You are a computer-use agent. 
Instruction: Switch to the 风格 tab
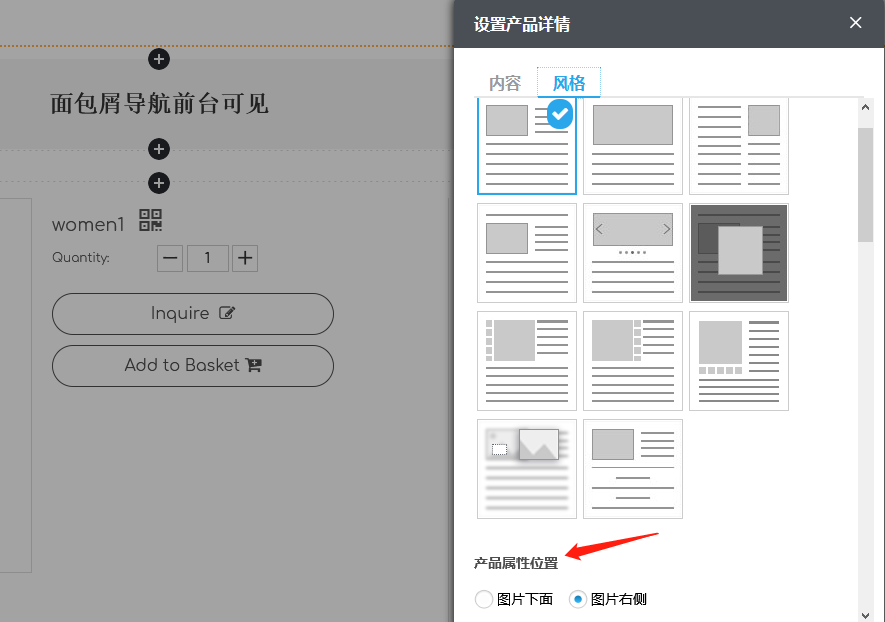tap(569, 84)
